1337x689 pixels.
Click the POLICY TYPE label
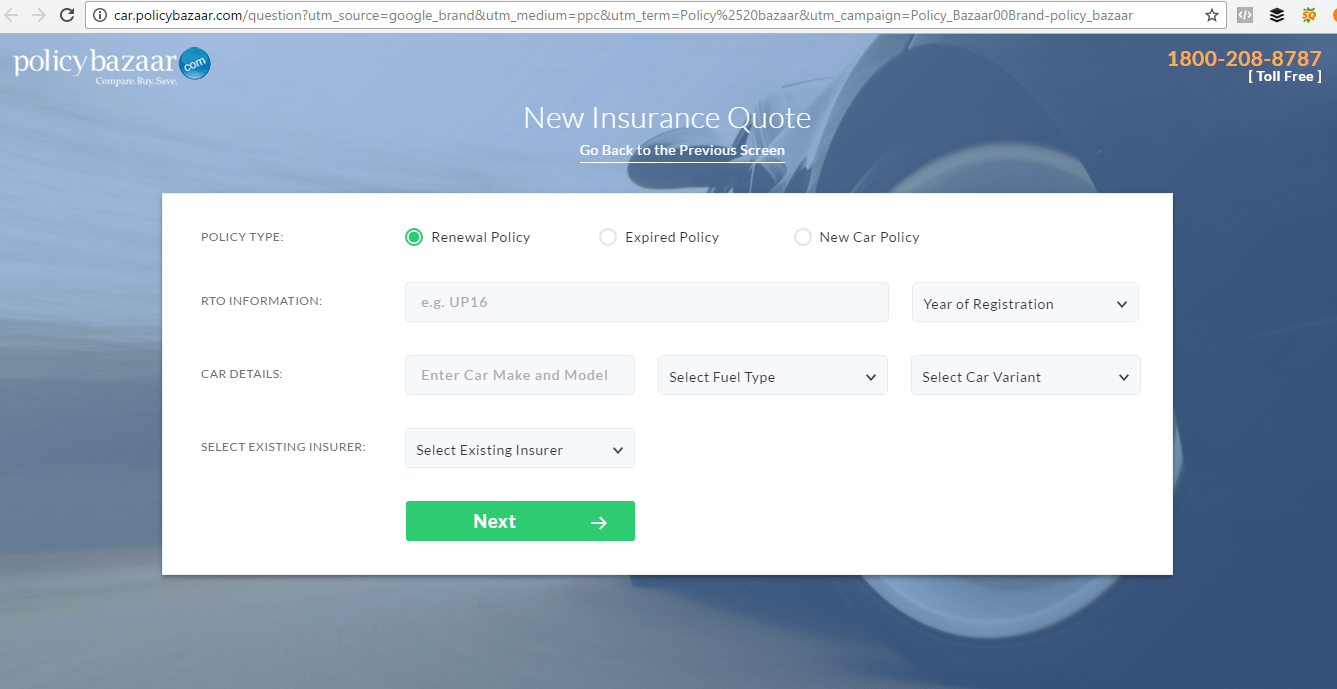pos(242,237)
